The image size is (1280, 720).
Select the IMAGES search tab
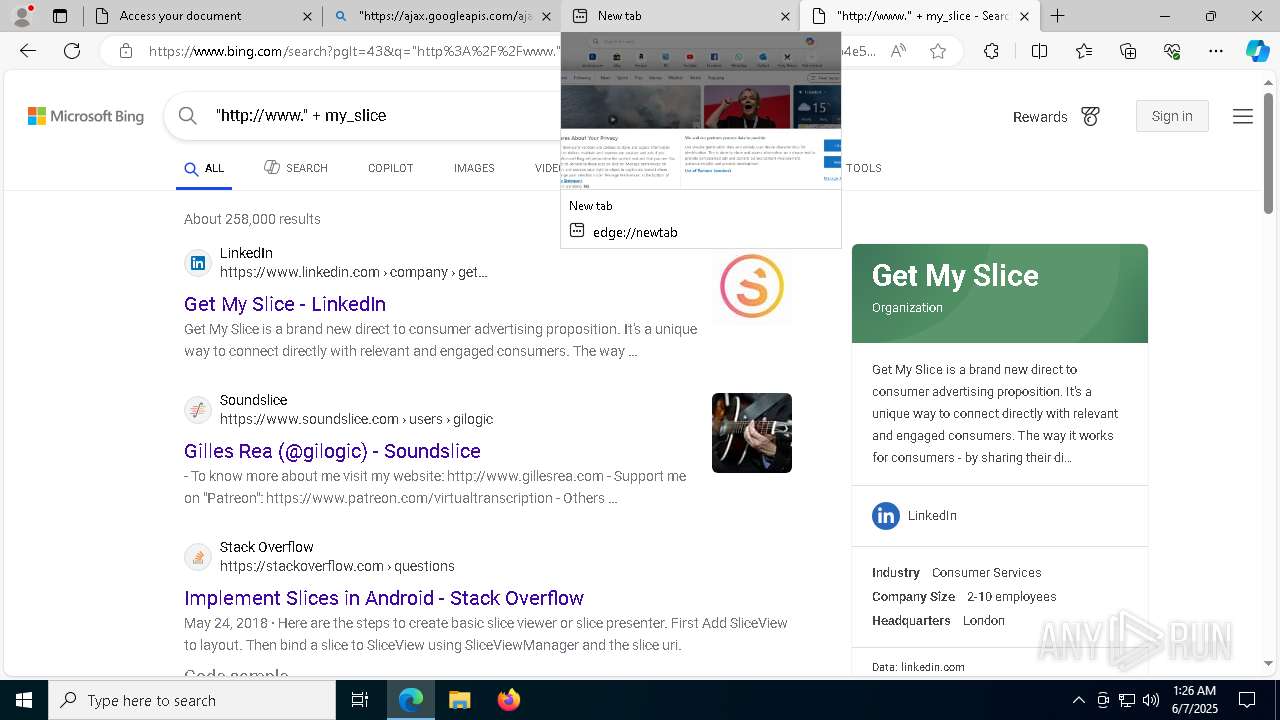point(474,168)
